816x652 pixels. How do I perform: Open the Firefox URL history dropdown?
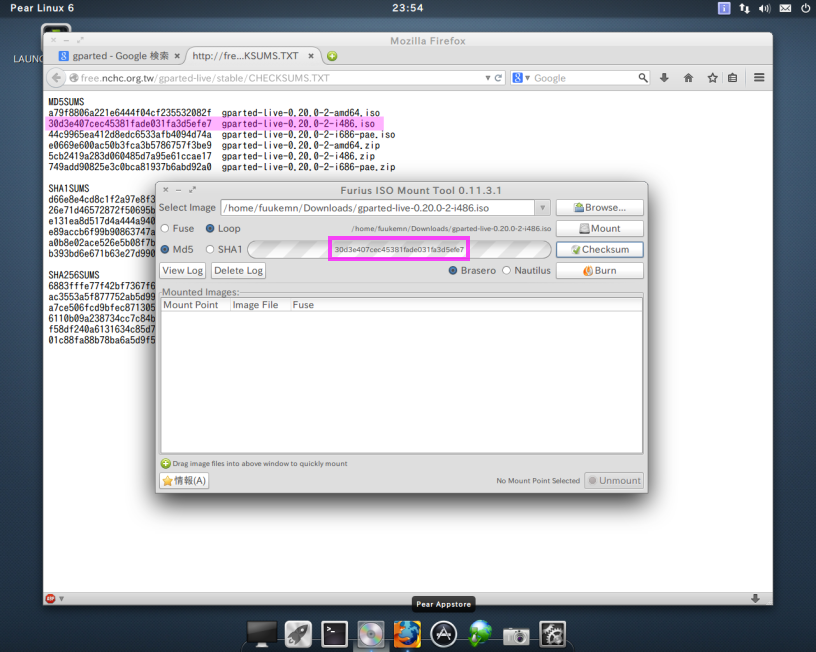click(x=488, y=78)
